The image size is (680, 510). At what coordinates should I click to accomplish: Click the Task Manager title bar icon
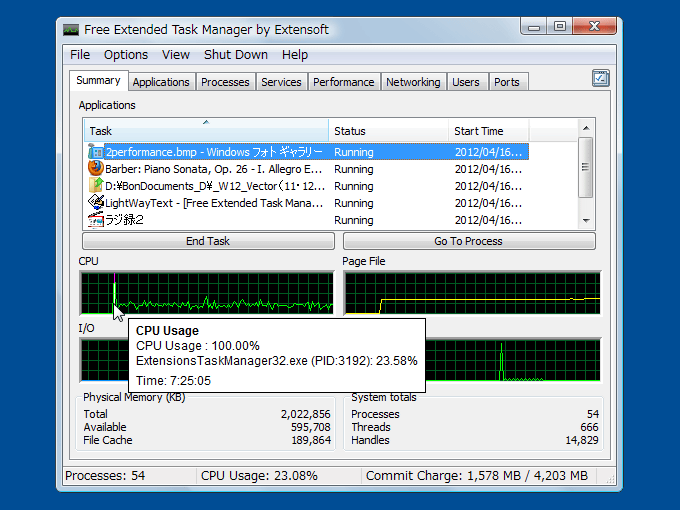click(71, 29)
